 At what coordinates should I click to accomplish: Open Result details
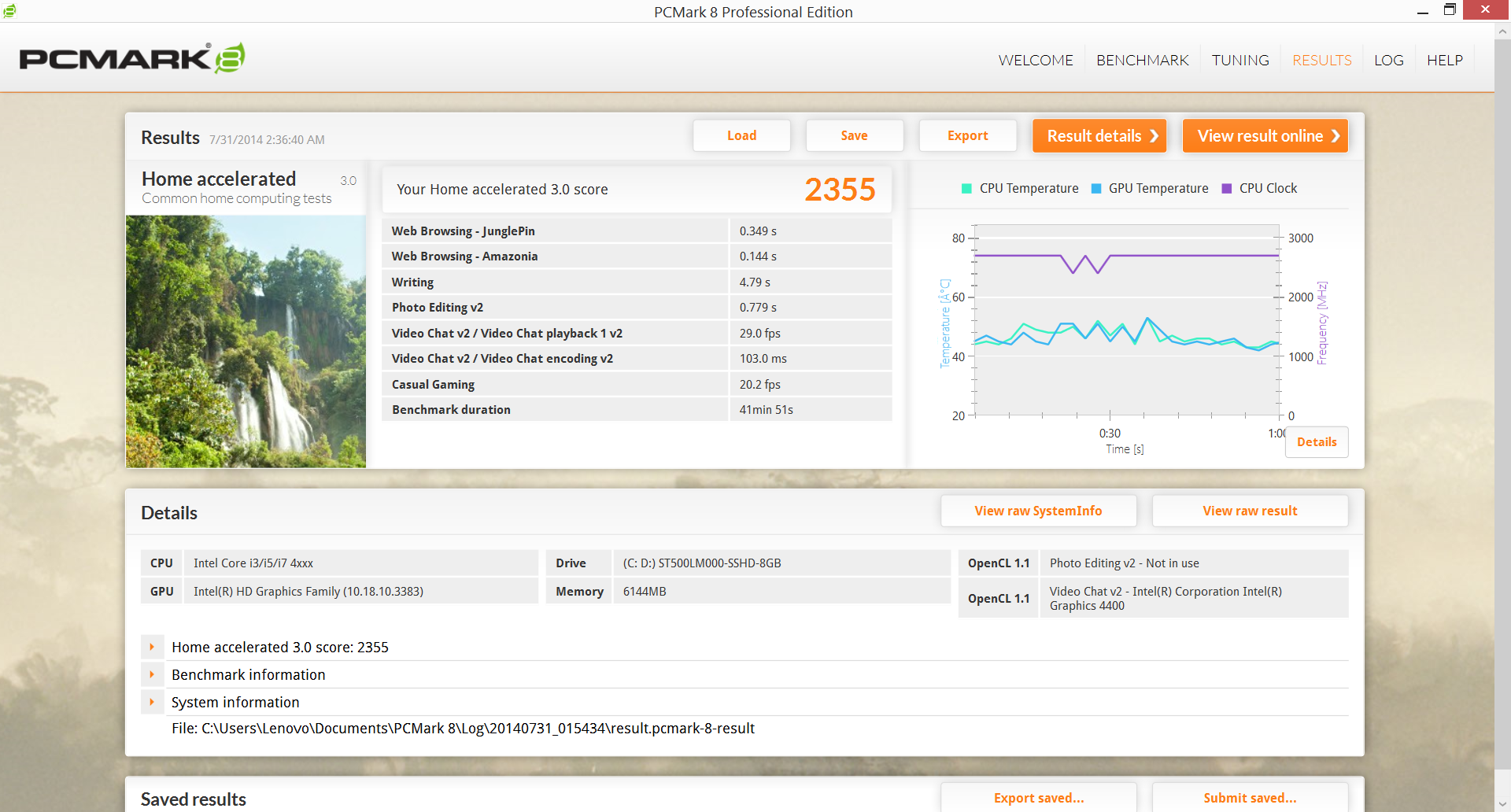[x=1099, y=135]
